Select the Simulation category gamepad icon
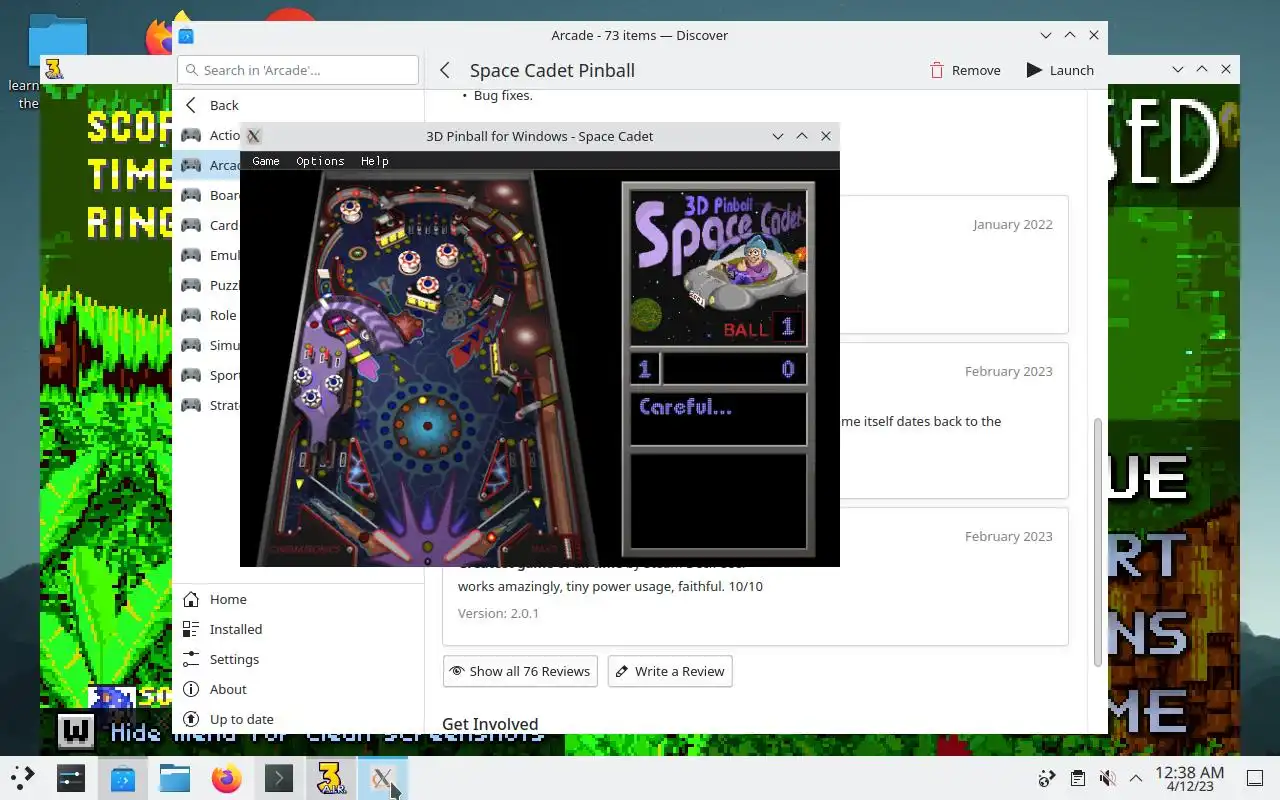 click(191, 345)
